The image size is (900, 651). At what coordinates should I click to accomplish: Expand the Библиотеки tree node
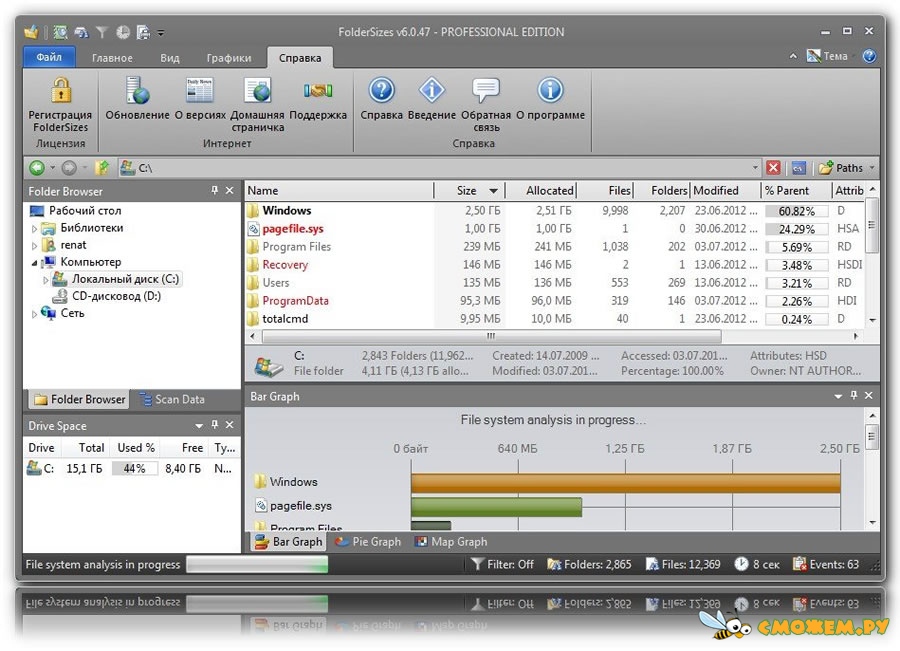34,228
